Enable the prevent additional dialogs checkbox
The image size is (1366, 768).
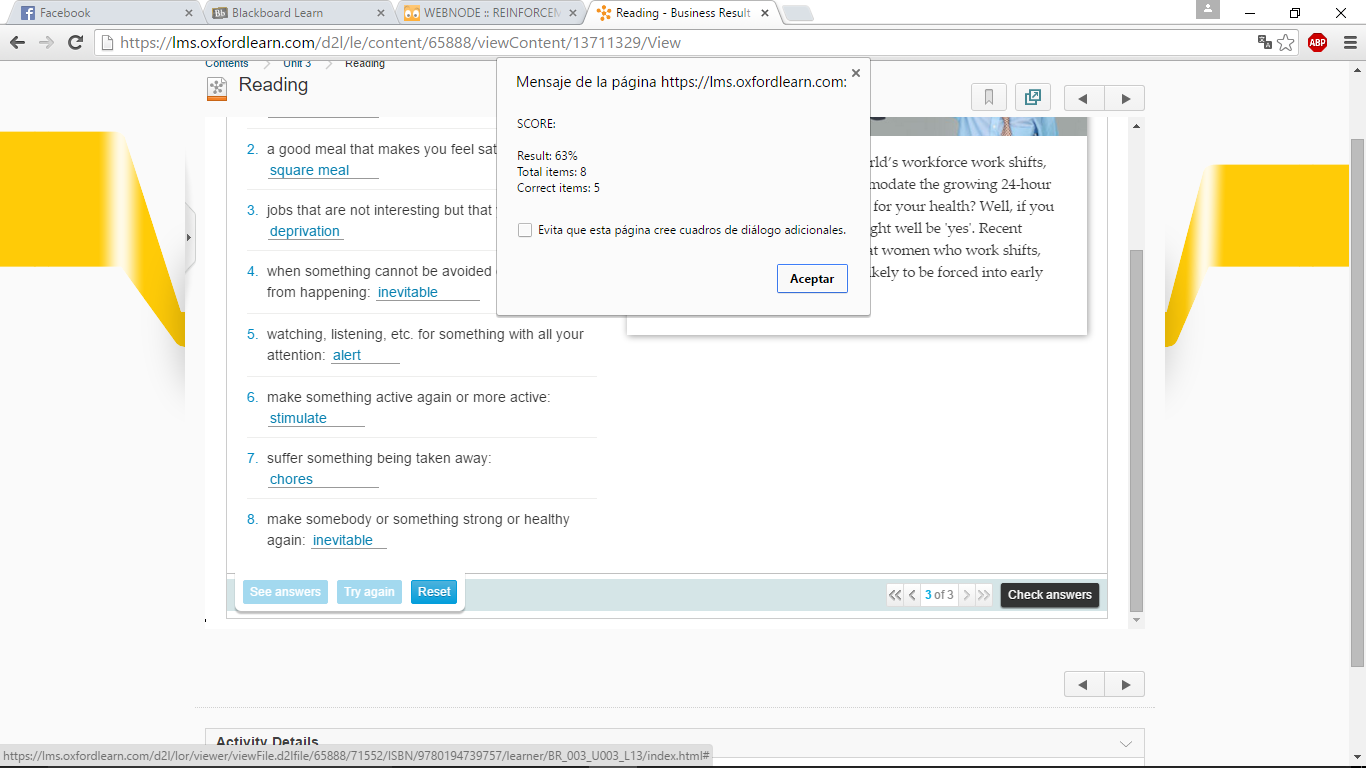[525, 230]
